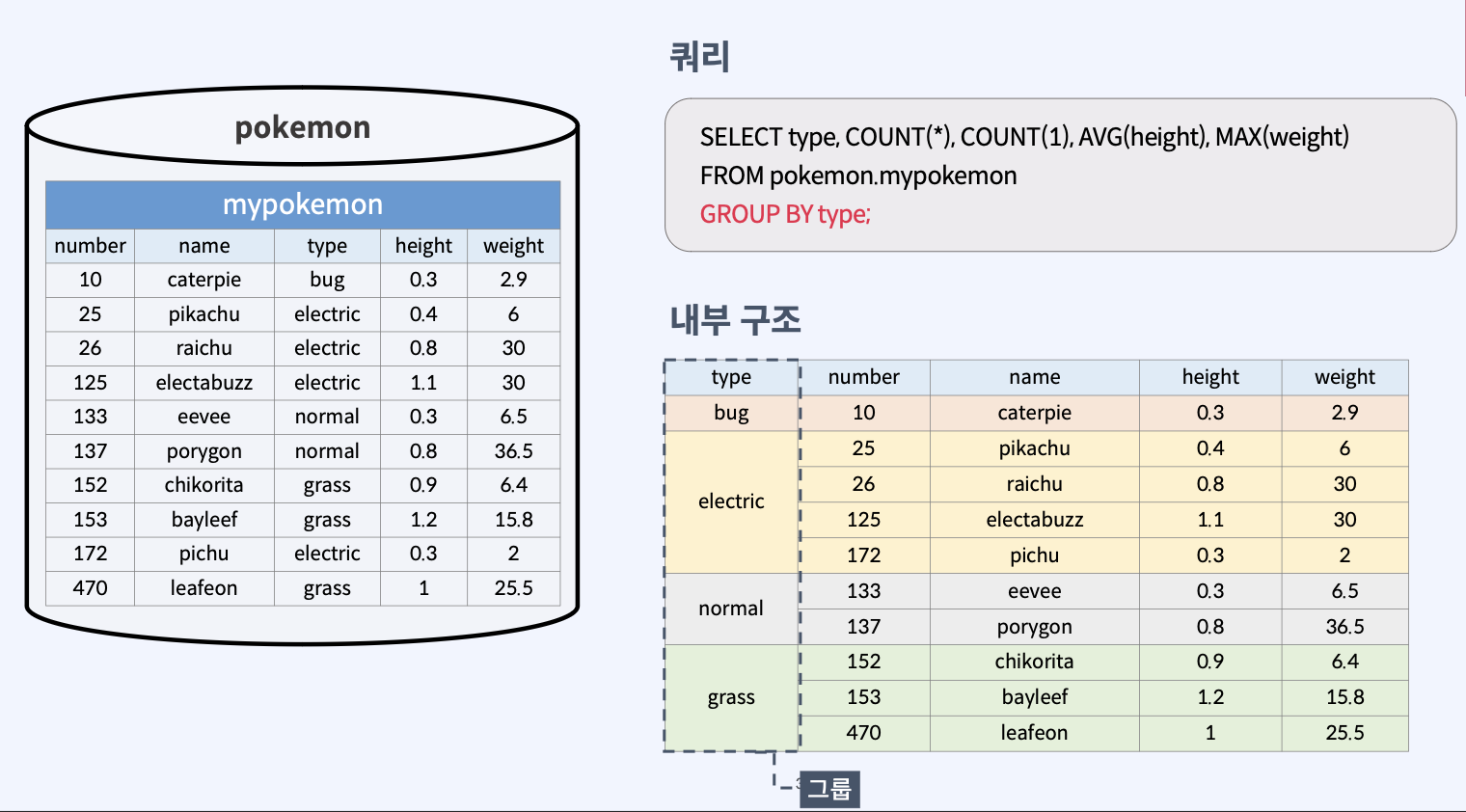The image size is (1466, 812).
Task: Click 'pikachu' in the 내부 구조 table
Action: tap(1035, 448)
